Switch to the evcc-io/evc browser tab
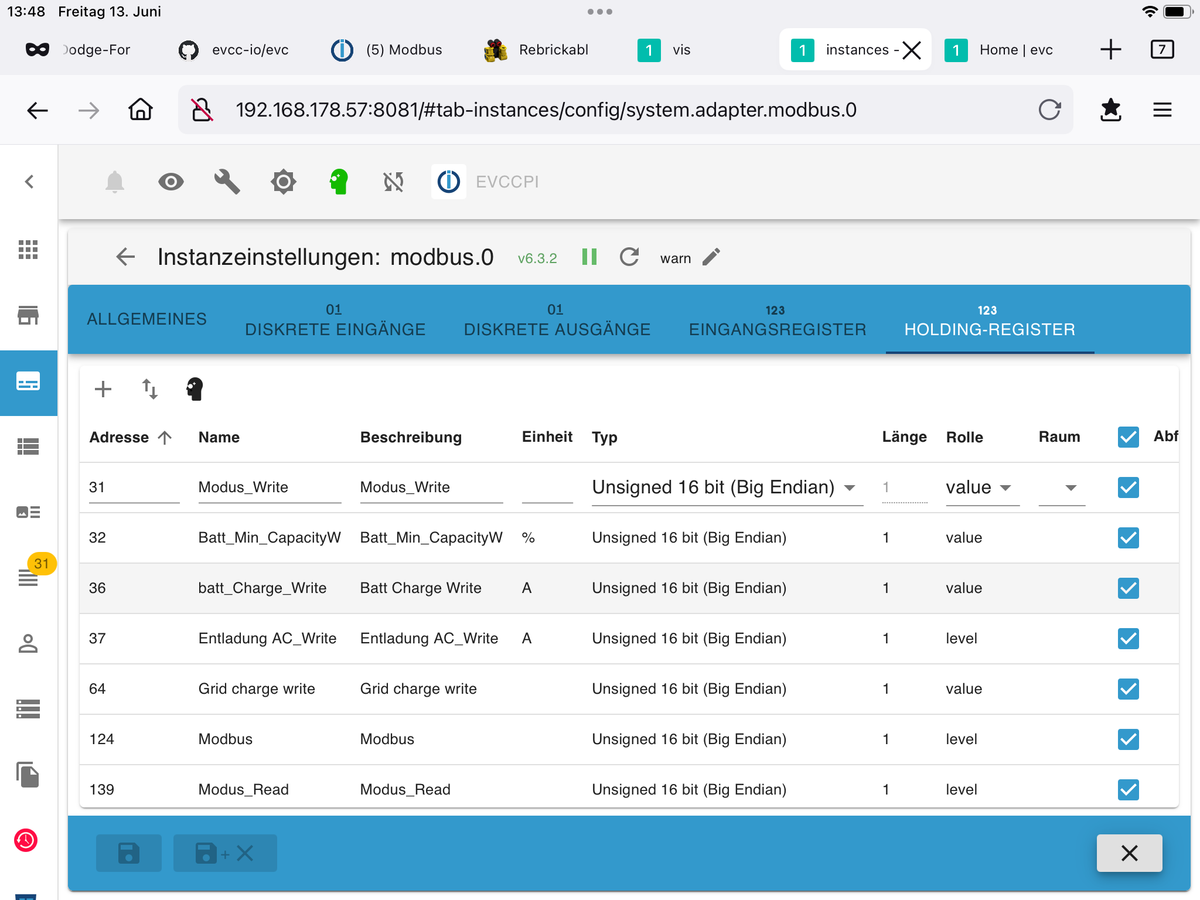Image resolution: width=1200 pixels, height=900 pixels. click(233, 50)
